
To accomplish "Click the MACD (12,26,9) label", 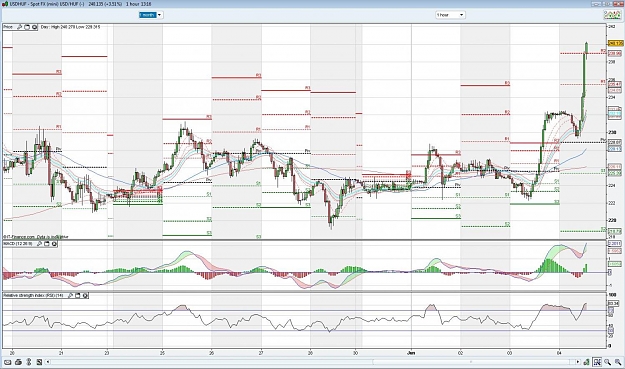I will point(18,243).
